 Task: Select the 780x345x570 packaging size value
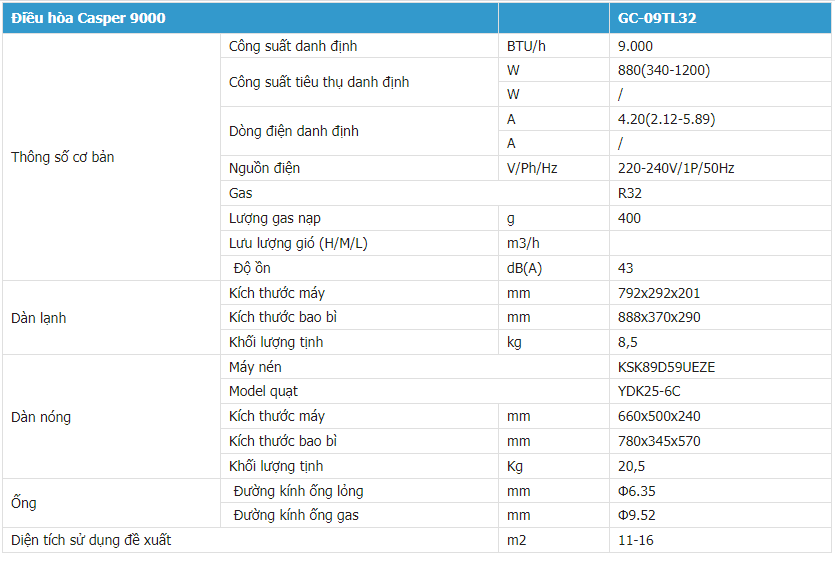[659, 441]
